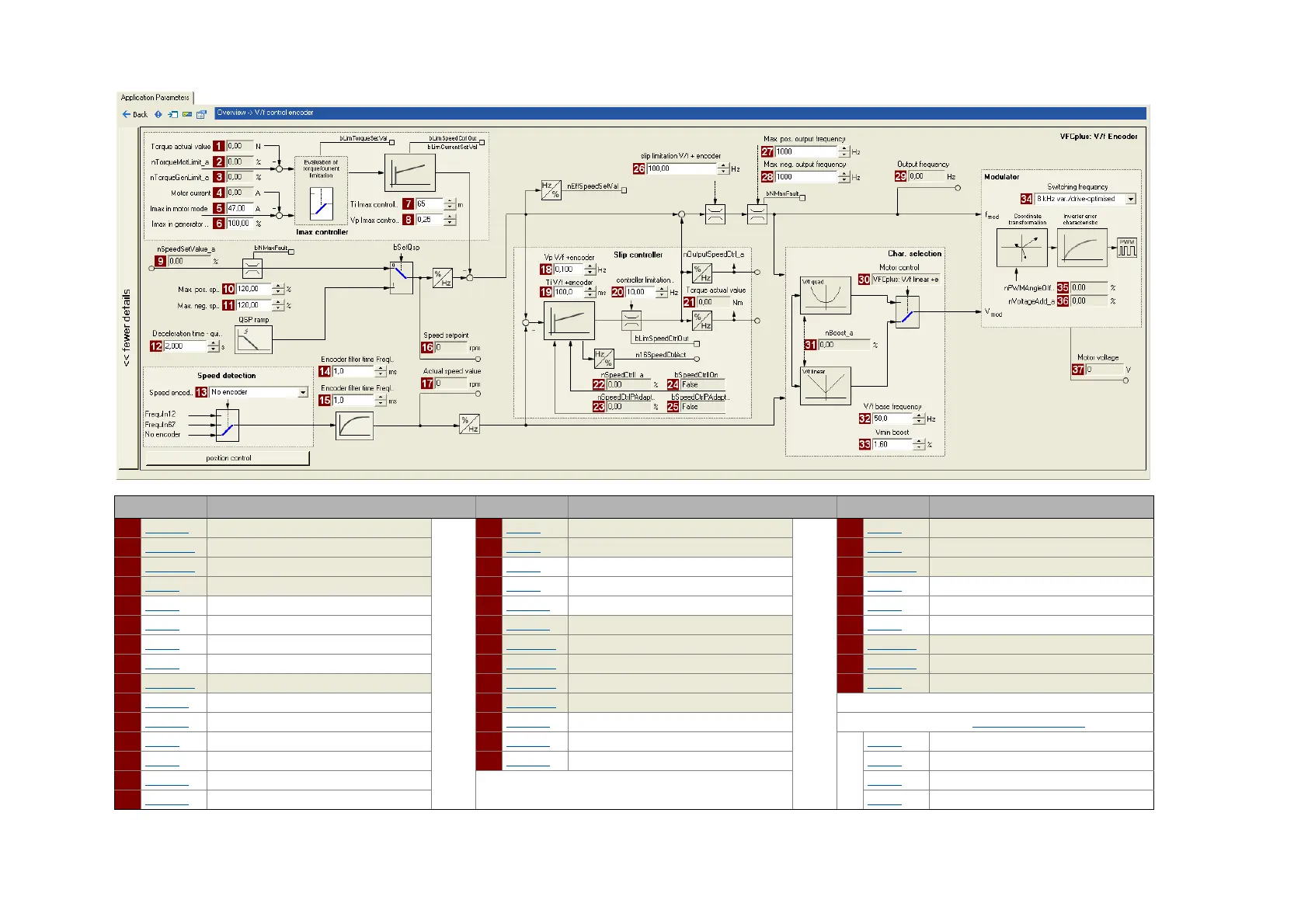
Task: Click the Max. neg. output frequency spinner arrows
Action: 844,177
